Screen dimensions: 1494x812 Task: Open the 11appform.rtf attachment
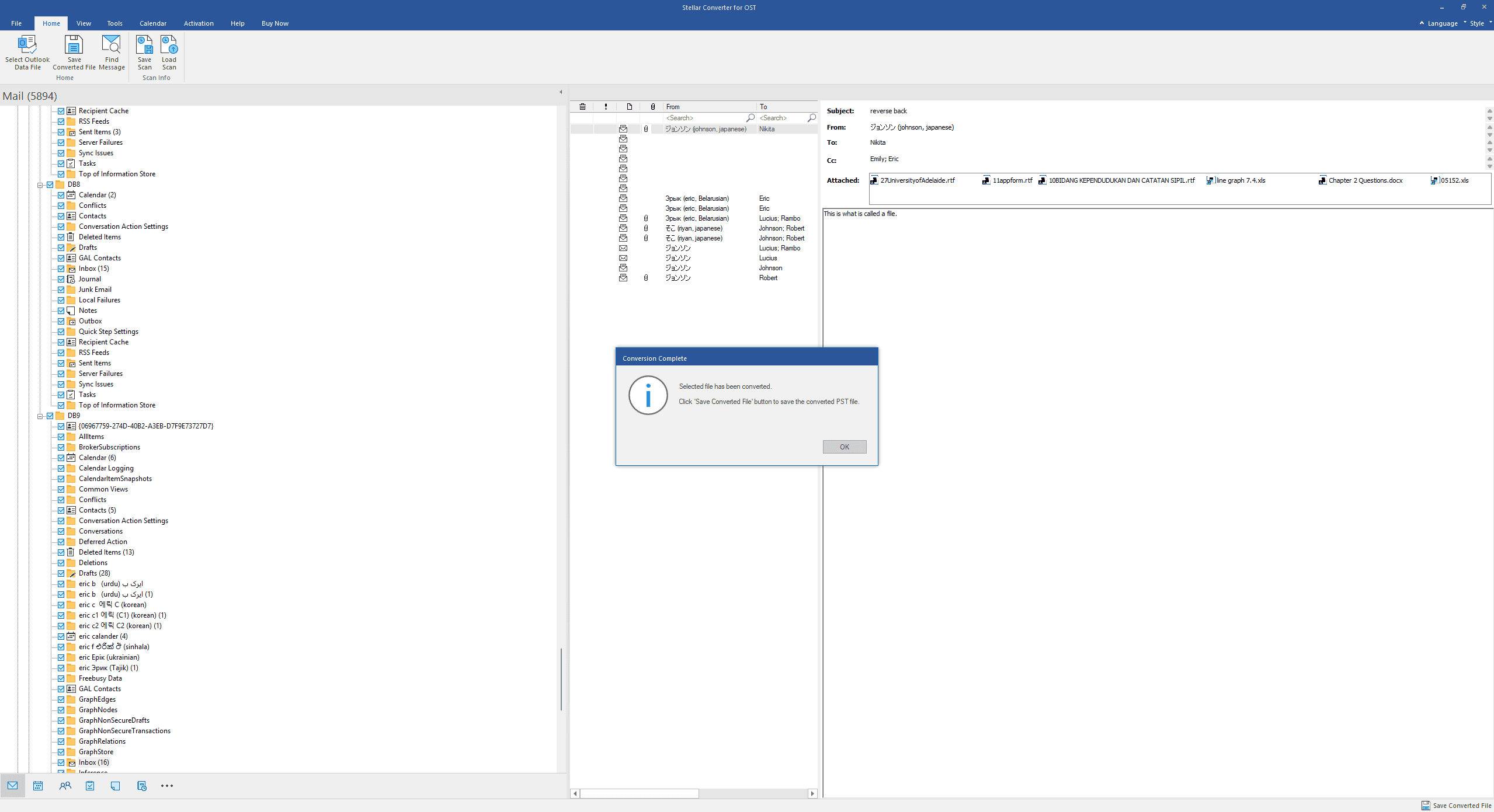coord(1007,180)
